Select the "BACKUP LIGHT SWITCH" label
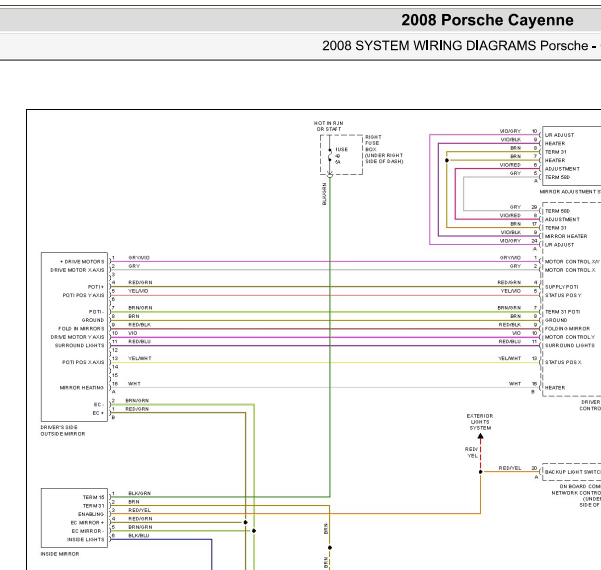 pos(573,472)
